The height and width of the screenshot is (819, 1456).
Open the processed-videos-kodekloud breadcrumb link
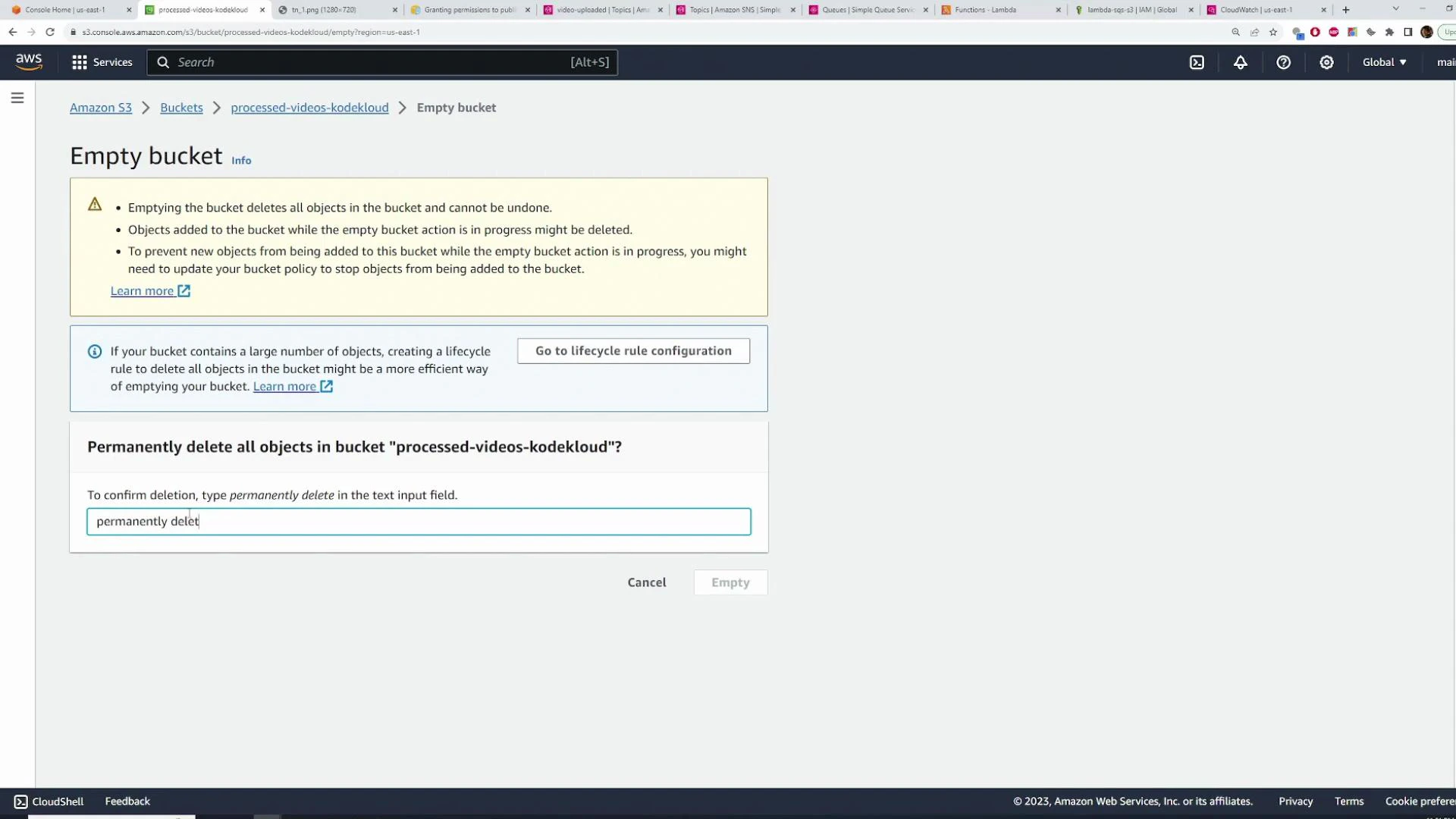(x=309, y=108)
